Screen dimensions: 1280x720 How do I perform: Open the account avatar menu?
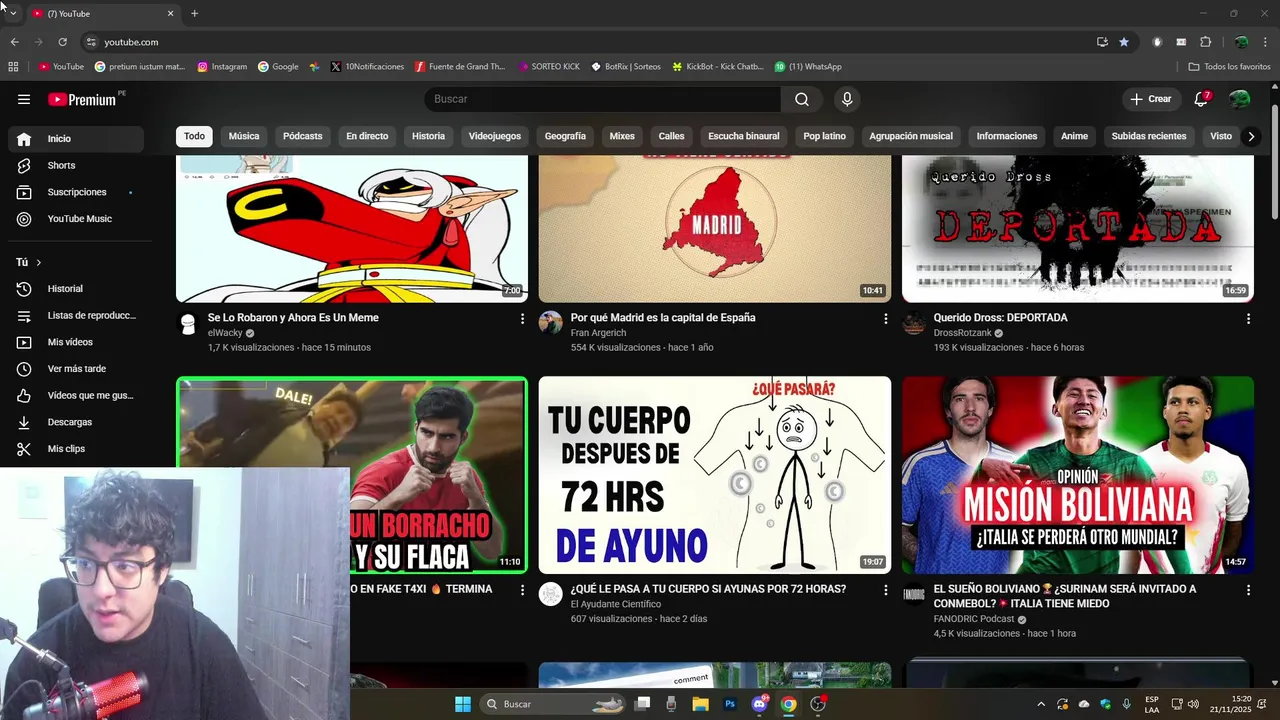(1239, 99)
